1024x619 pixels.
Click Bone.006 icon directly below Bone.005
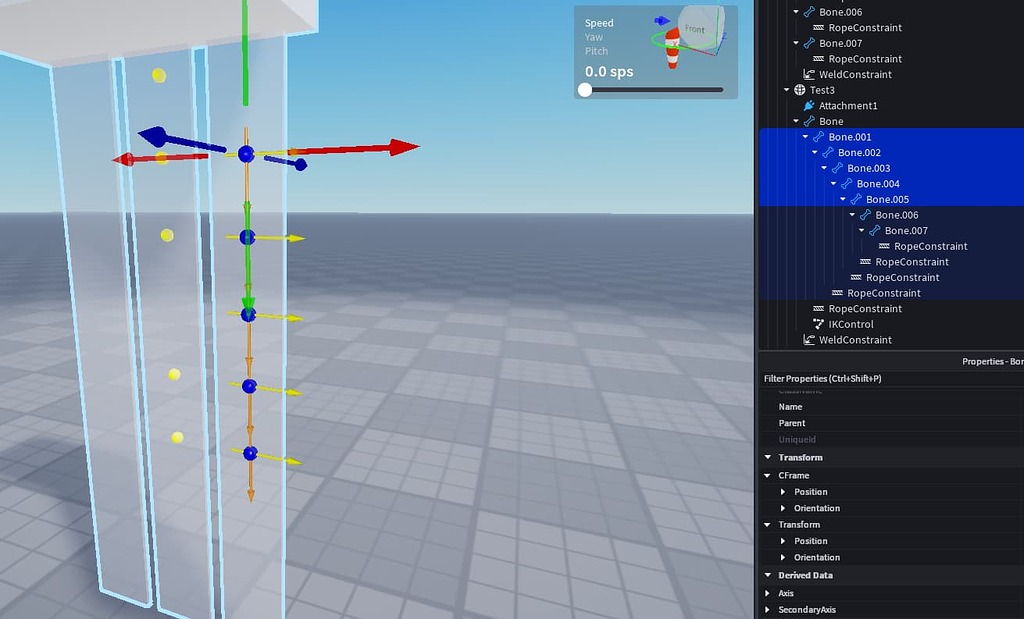865,215
